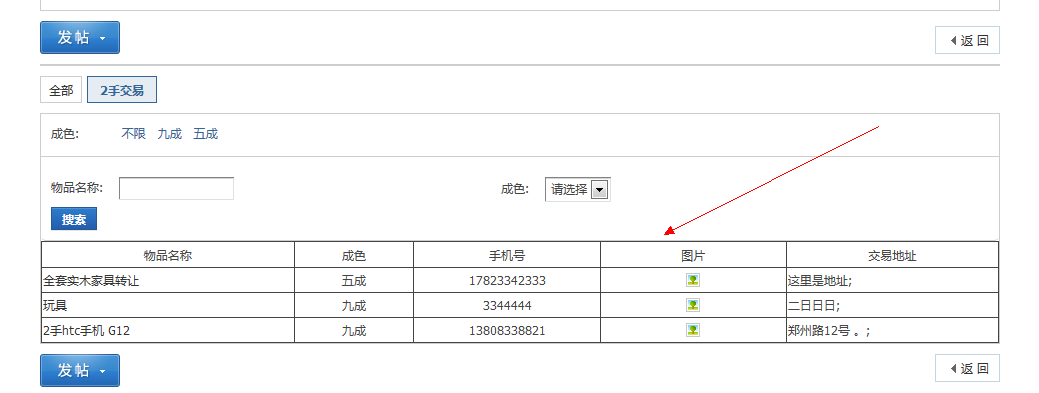Image resolution: width=1039 pixels, height=393 pixels.
Task: Filter 成色 by 五成 link
Action: [205, 134]
